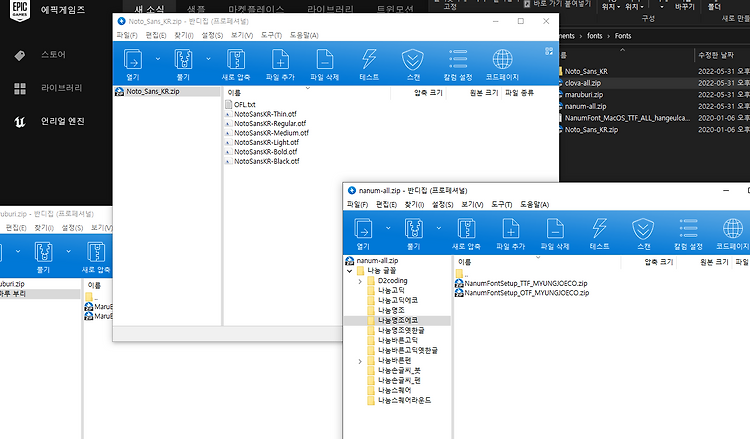
Task: Open dropdown arrow next to Extract in nanum-all.zip window
Action: 439,228
